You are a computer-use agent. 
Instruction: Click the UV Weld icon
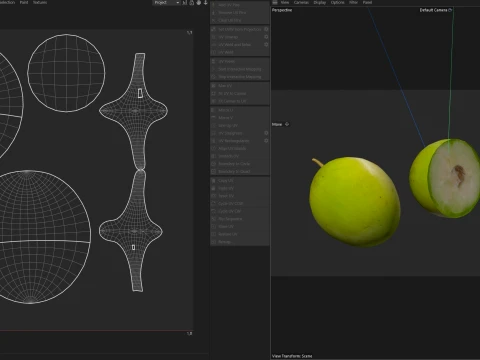(x=214, y=52)
